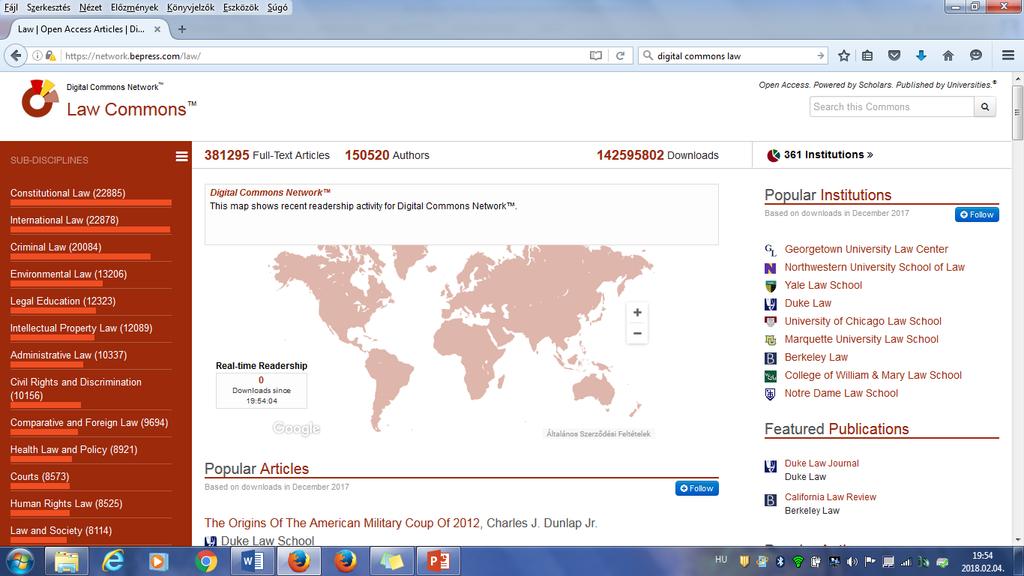This screenshot has width=1024, height=576.
Task: Open the volume icon in system tray
Action: [x=852, y=562]
